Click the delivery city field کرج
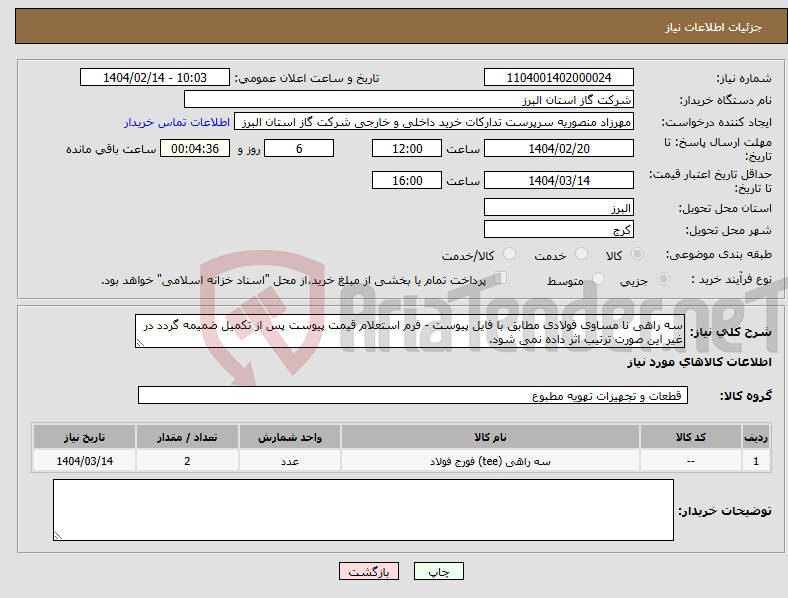The image size is (788, 598). coord(559,230)
